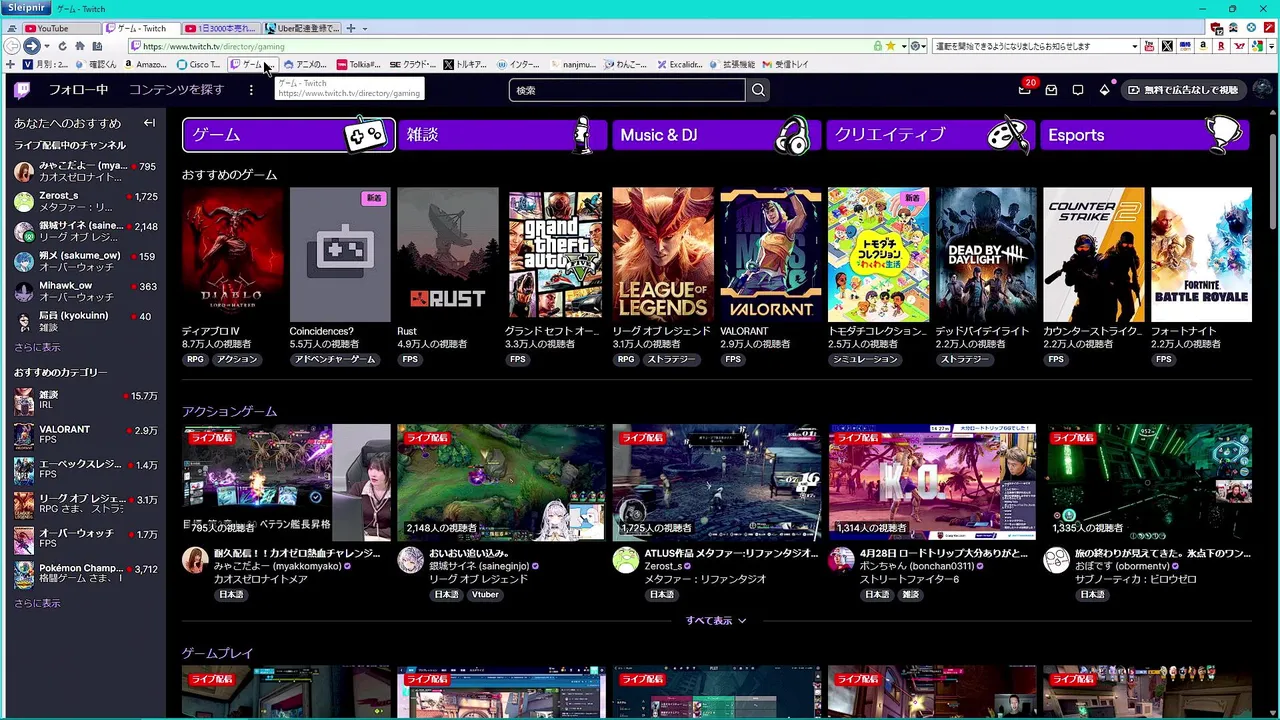
Task: Open the Amazon bookmark
Action: (145, 65)
